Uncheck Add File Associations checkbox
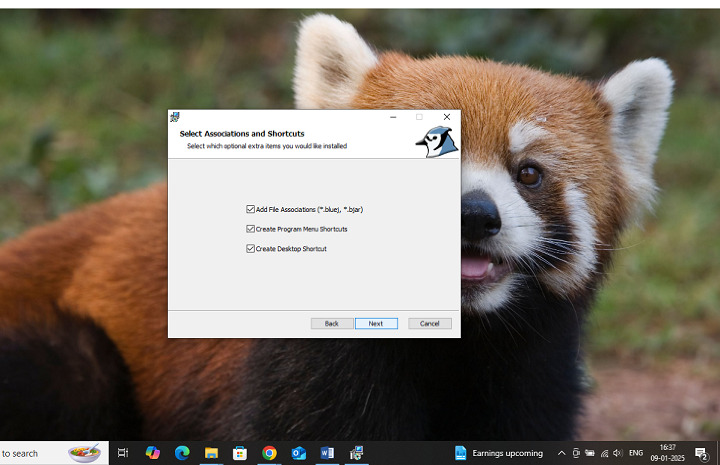Image resolution: width=720 pixels, height=465 pixels. [250, 209]
